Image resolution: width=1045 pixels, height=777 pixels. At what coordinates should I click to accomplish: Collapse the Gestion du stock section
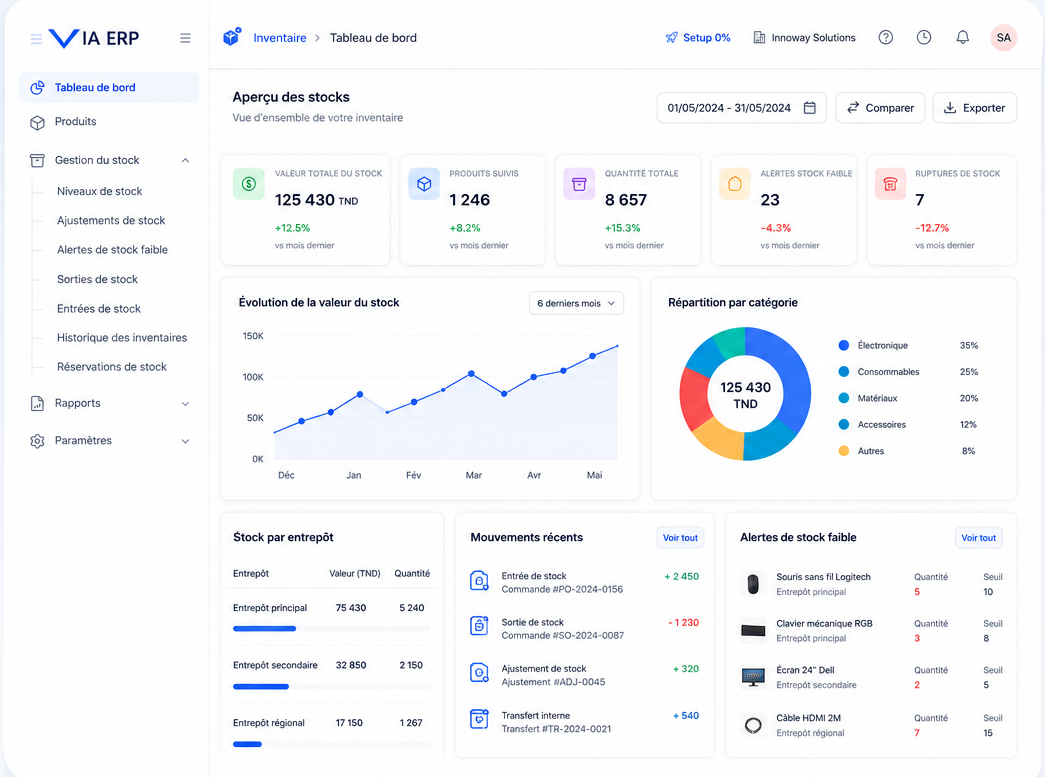pyautogui.click(x=185, y=161)
